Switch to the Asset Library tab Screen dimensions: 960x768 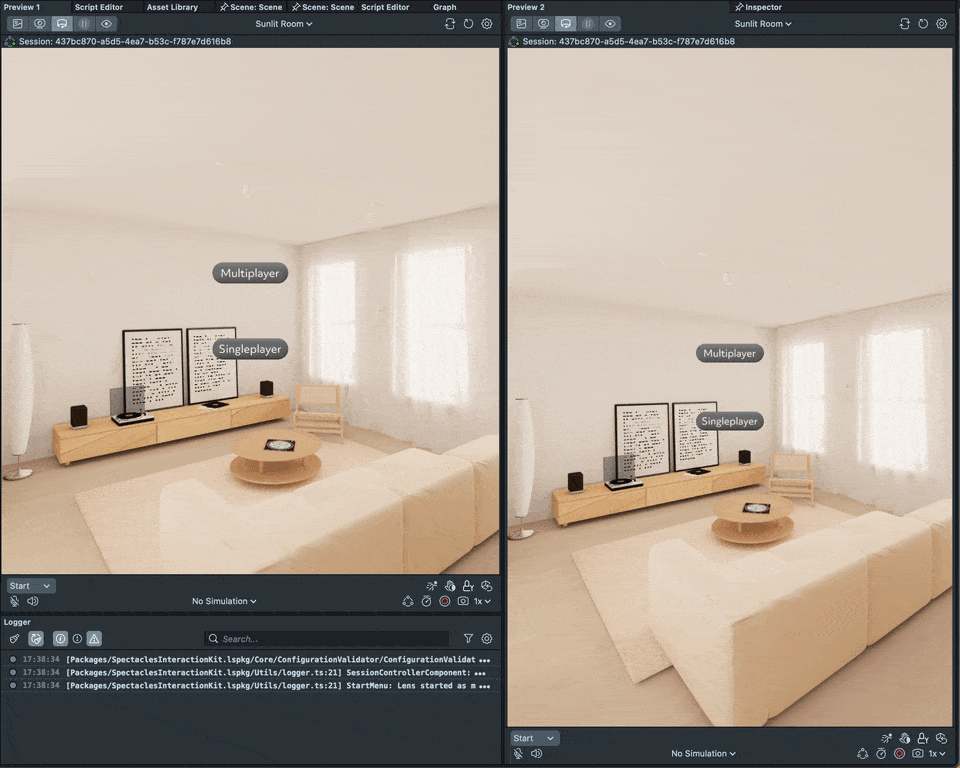click(x=172, y=7)
